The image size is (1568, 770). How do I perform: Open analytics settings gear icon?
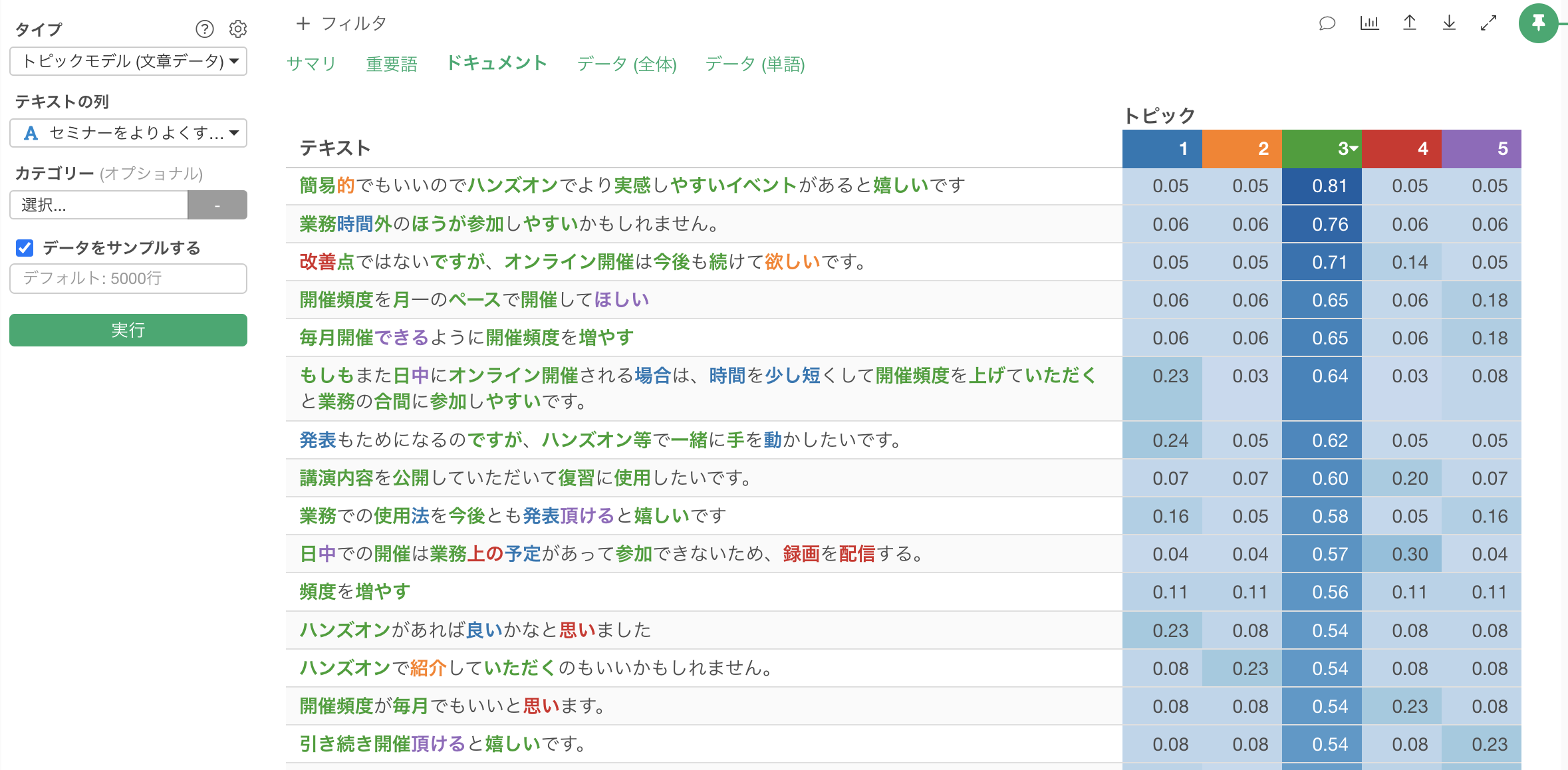[x=238, y=29]
